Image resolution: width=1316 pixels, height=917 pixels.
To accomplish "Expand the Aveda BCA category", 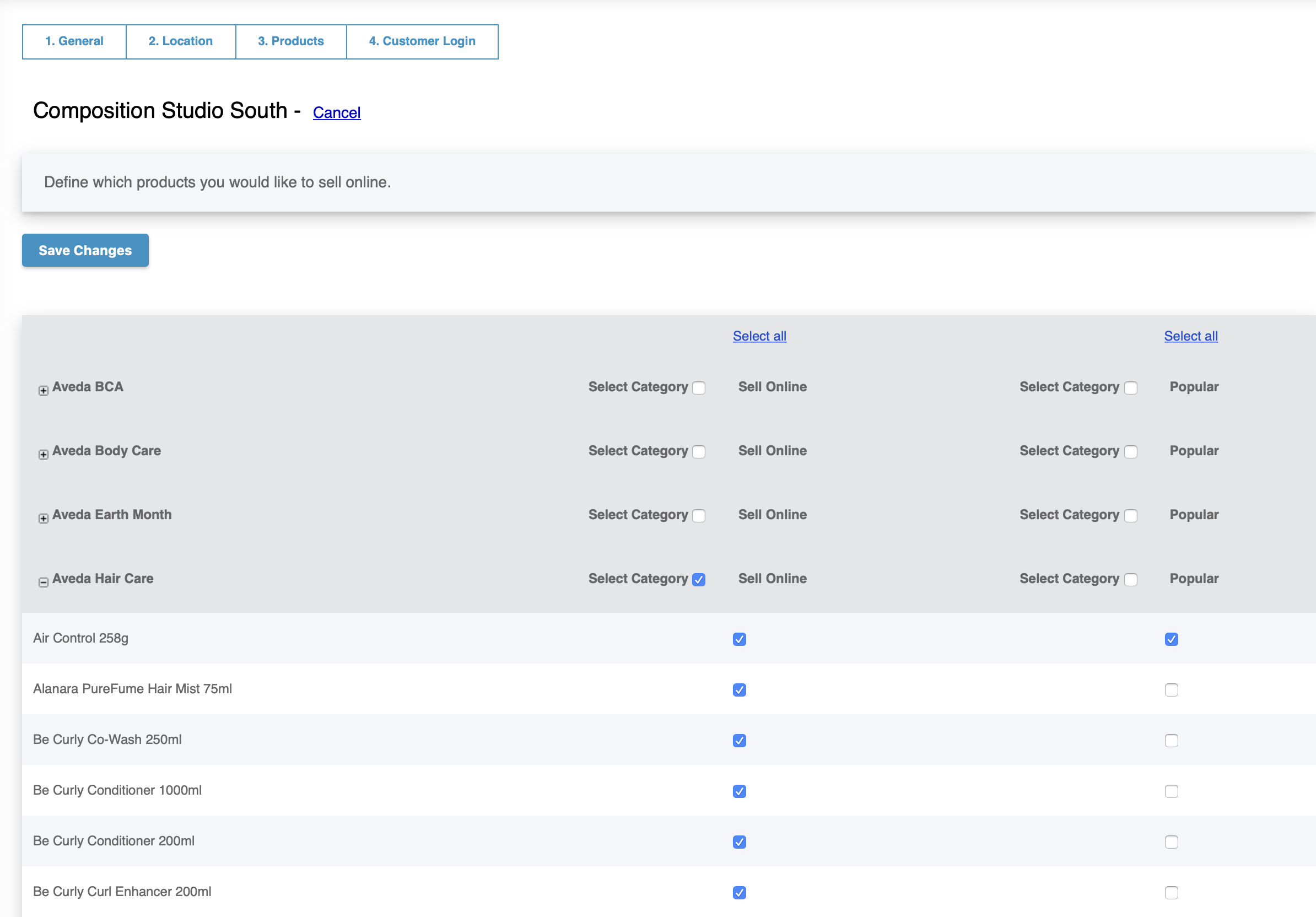I will click(x=42, y=390).
